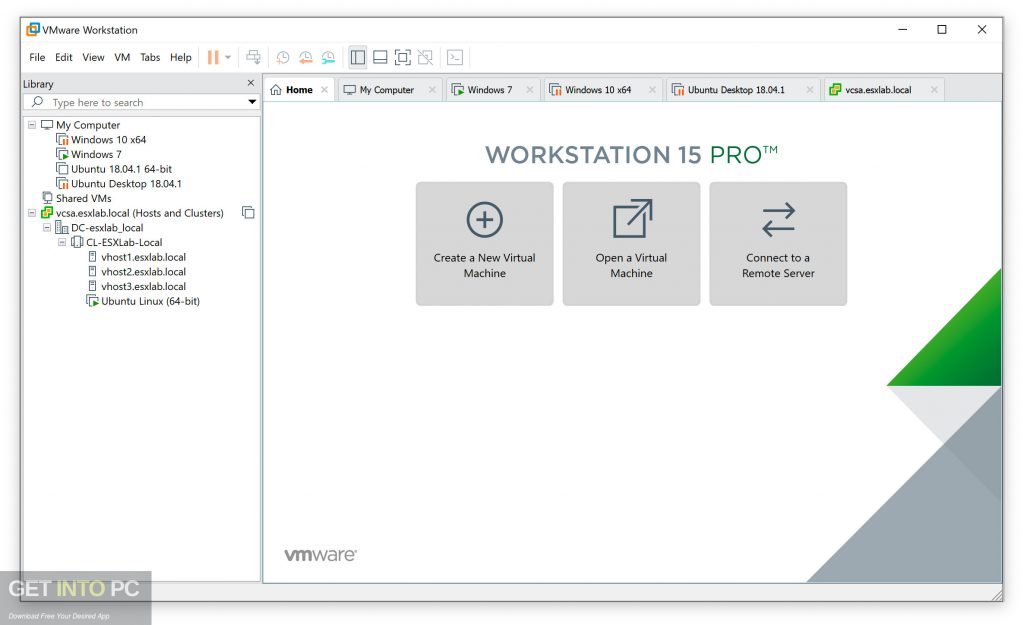Screen dimensions: 1024x625
Task: Open the Library search filter dropdown arrow
Action: 252,102
